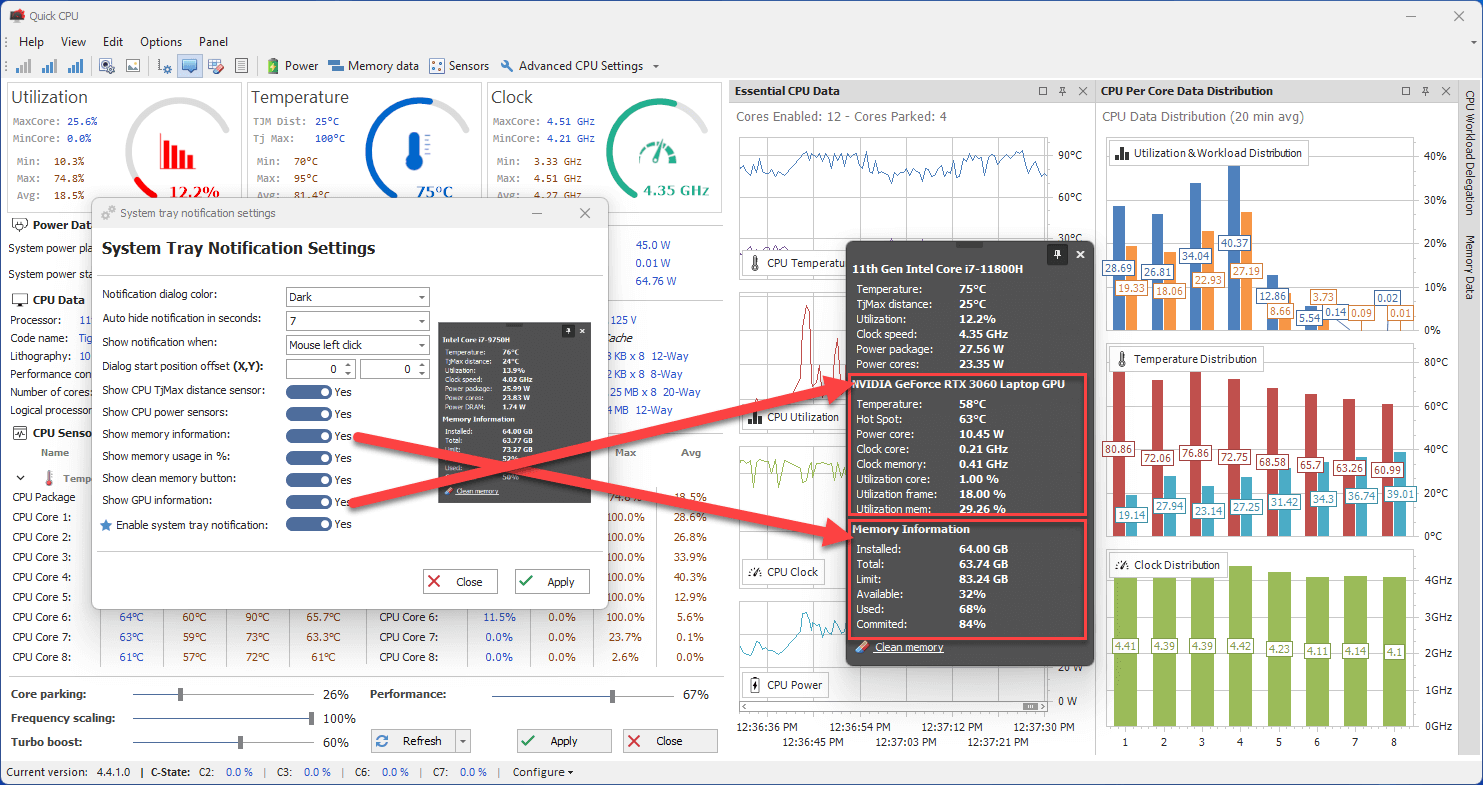Open Notification dialog color dropdown
This screenshot has width=1483, height=785.
point(357,297)
